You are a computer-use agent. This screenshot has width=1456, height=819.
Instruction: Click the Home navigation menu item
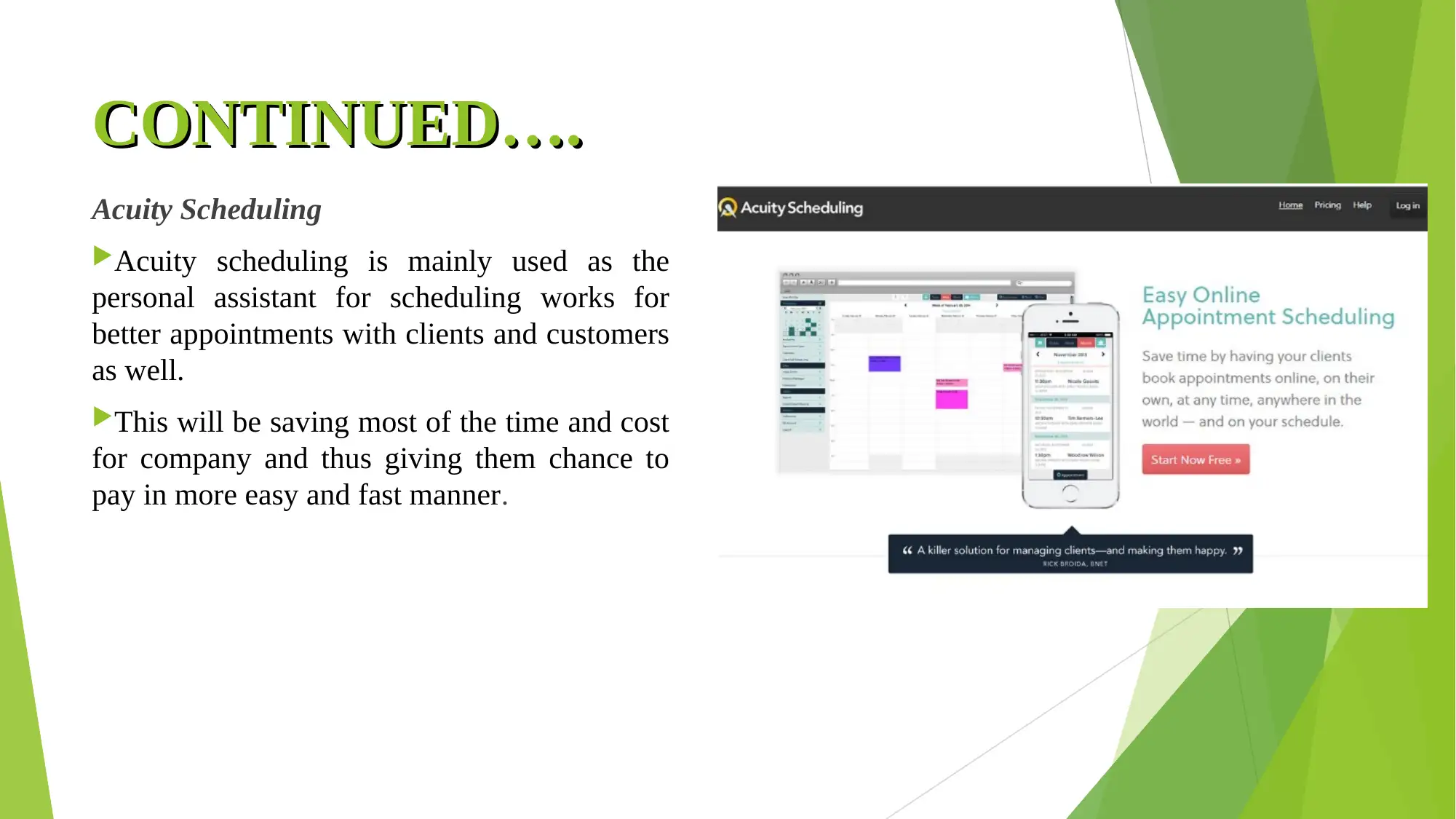tap(1291, 205)
